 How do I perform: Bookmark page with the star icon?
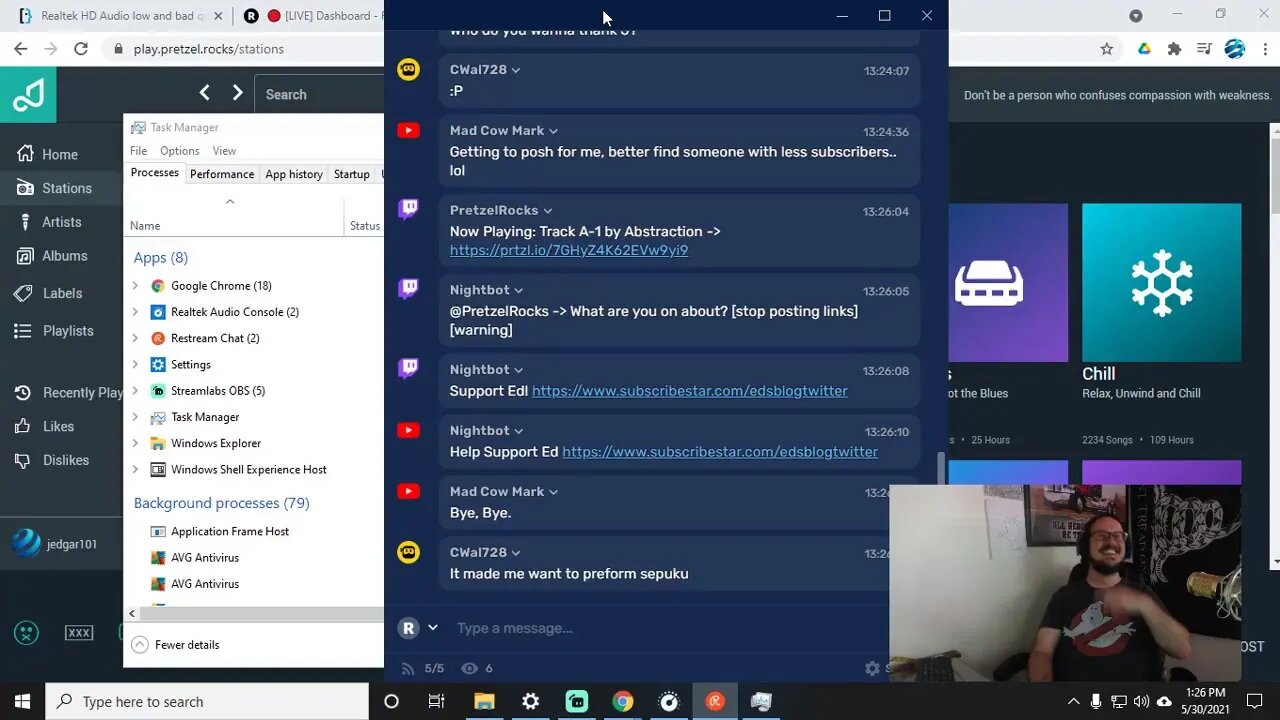point(1107,48)
